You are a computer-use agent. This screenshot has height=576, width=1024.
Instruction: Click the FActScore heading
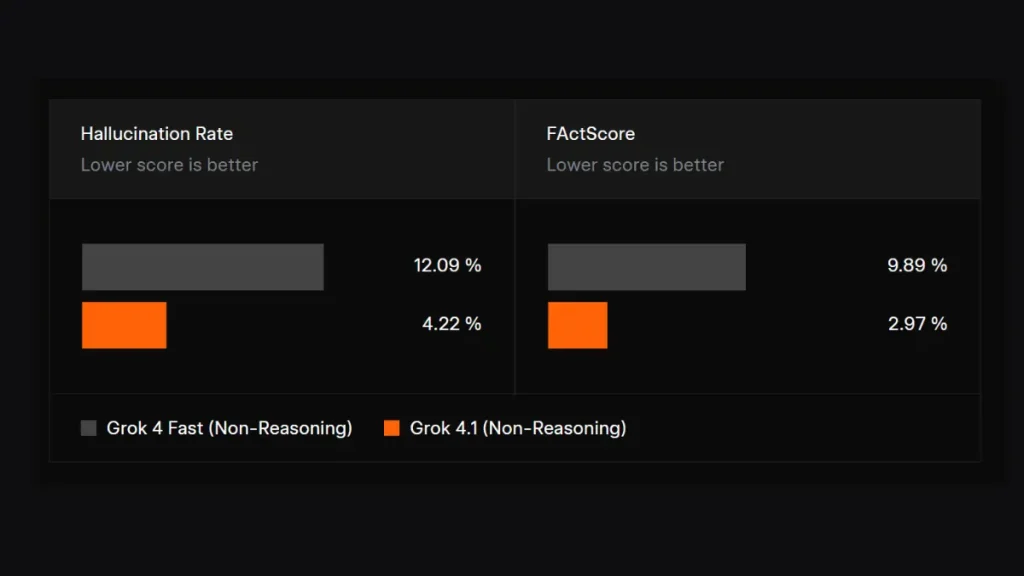coord(591,134)
